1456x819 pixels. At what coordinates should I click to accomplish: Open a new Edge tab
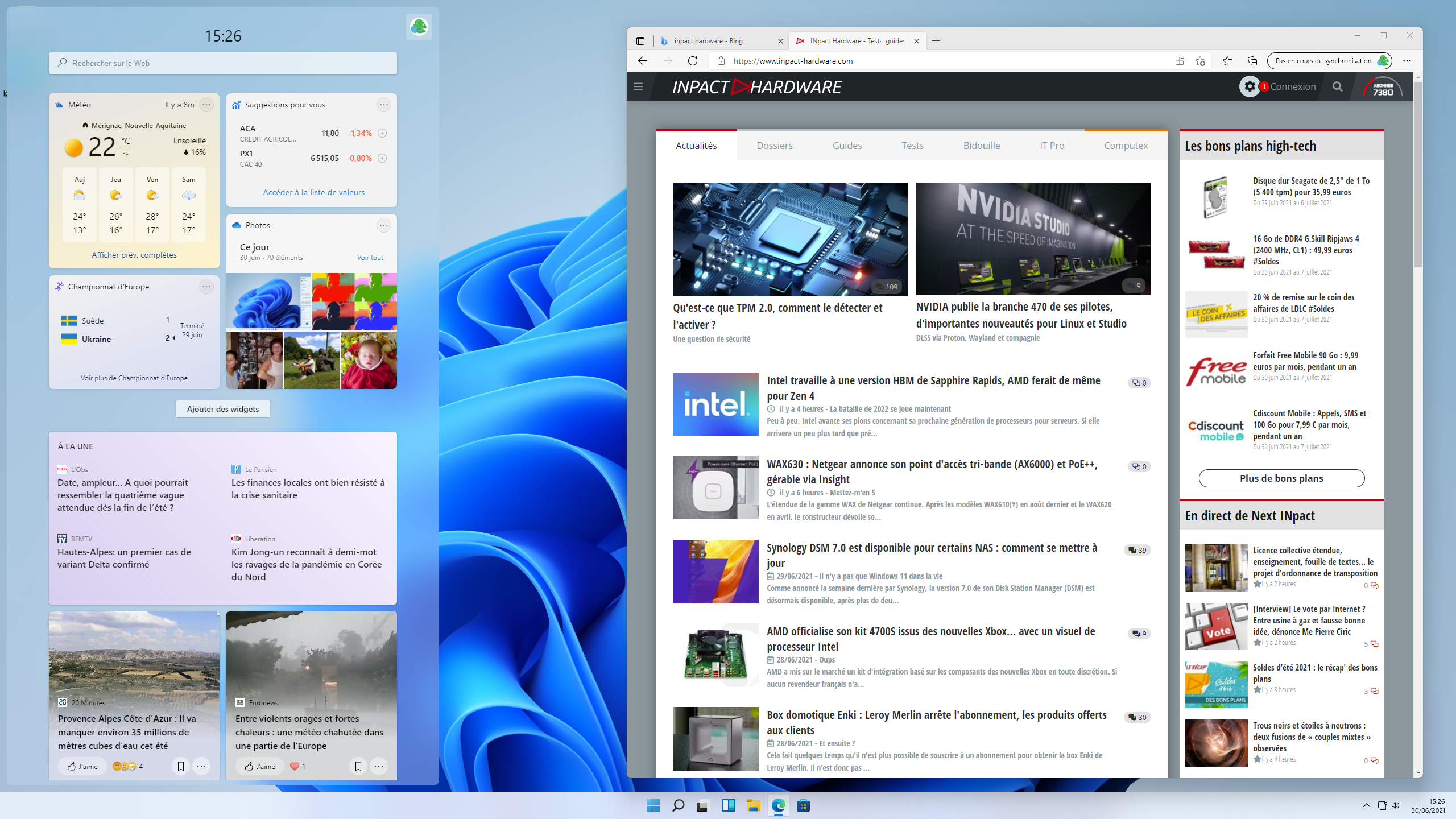tap(936, 41)
